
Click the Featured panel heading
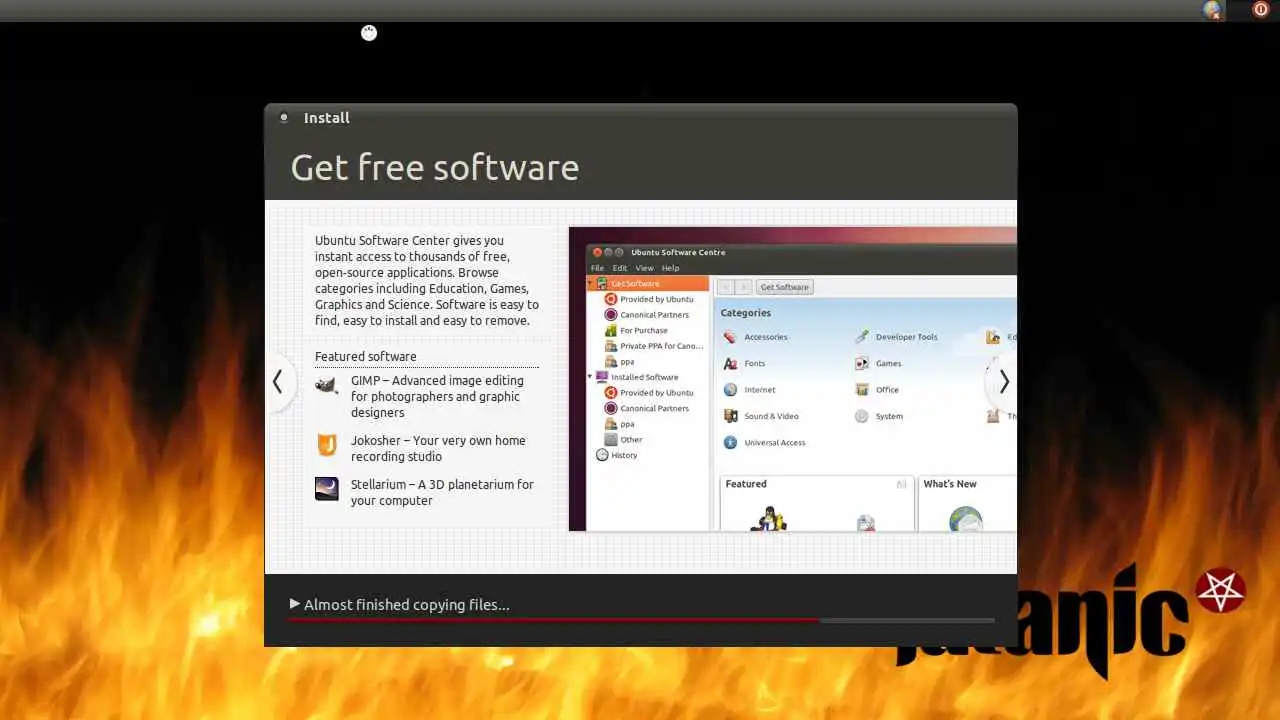point(746,484)
